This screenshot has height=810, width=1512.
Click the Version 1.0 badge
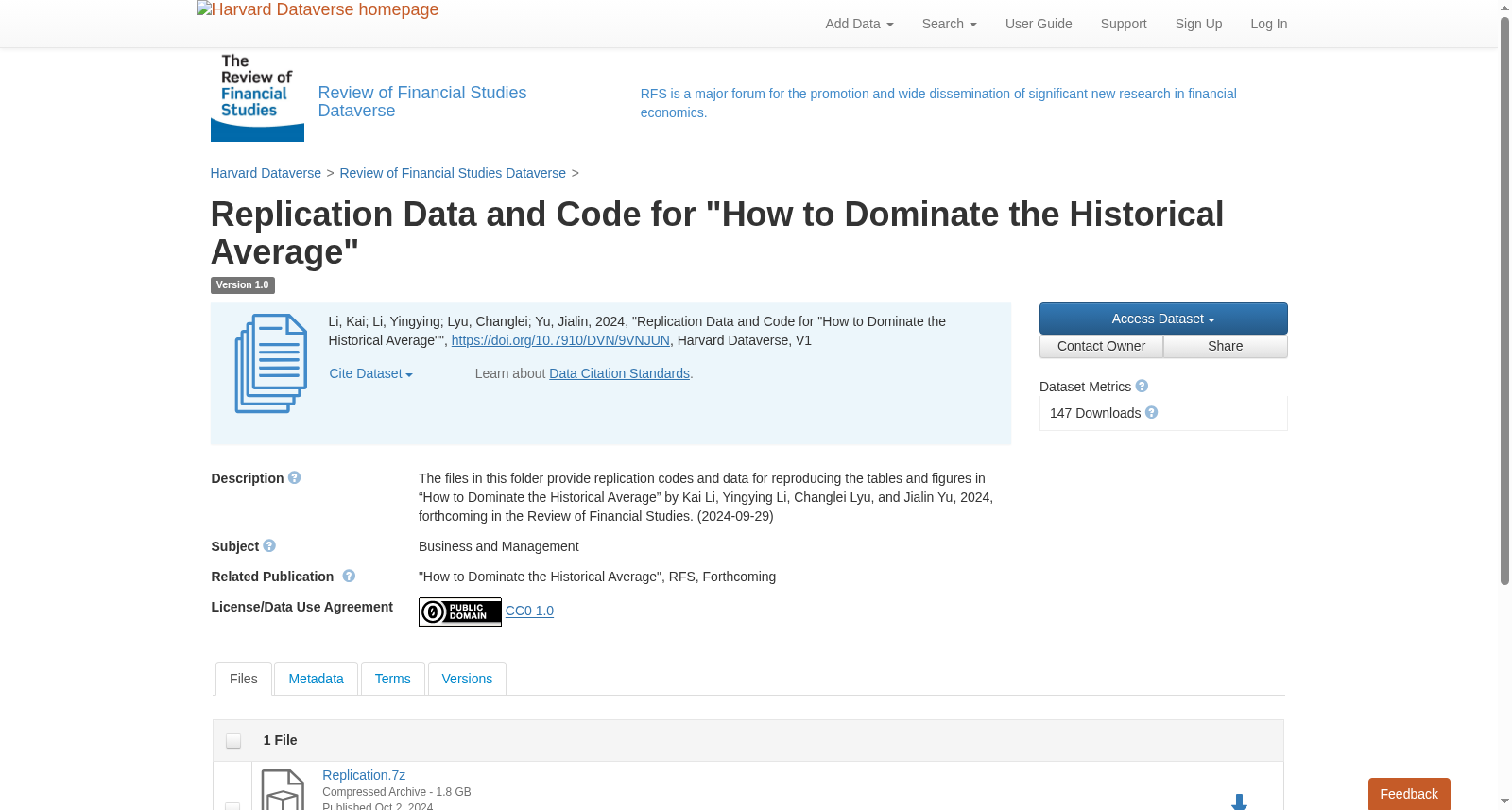point(242,284)
